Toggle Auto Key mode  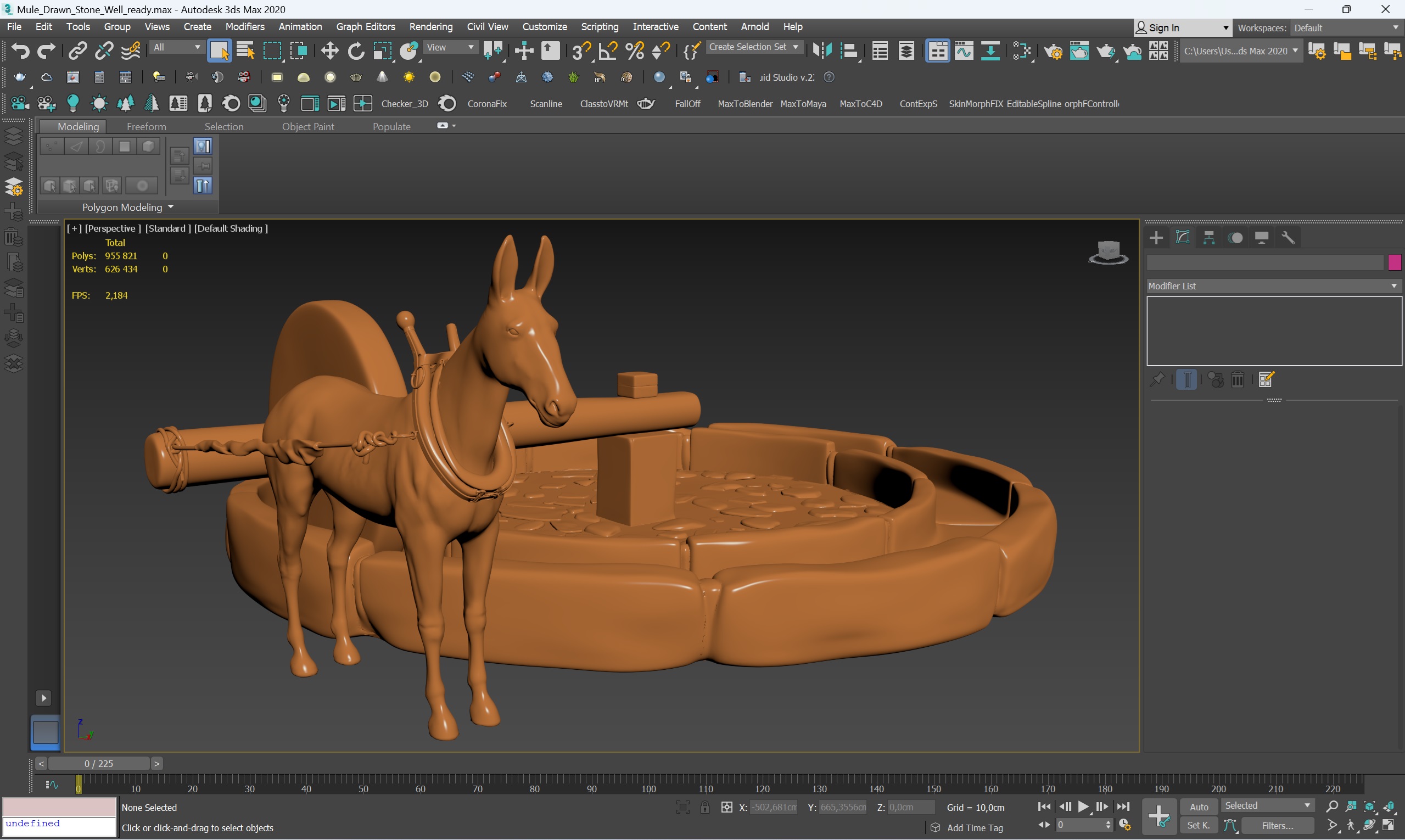point(1199,807)
